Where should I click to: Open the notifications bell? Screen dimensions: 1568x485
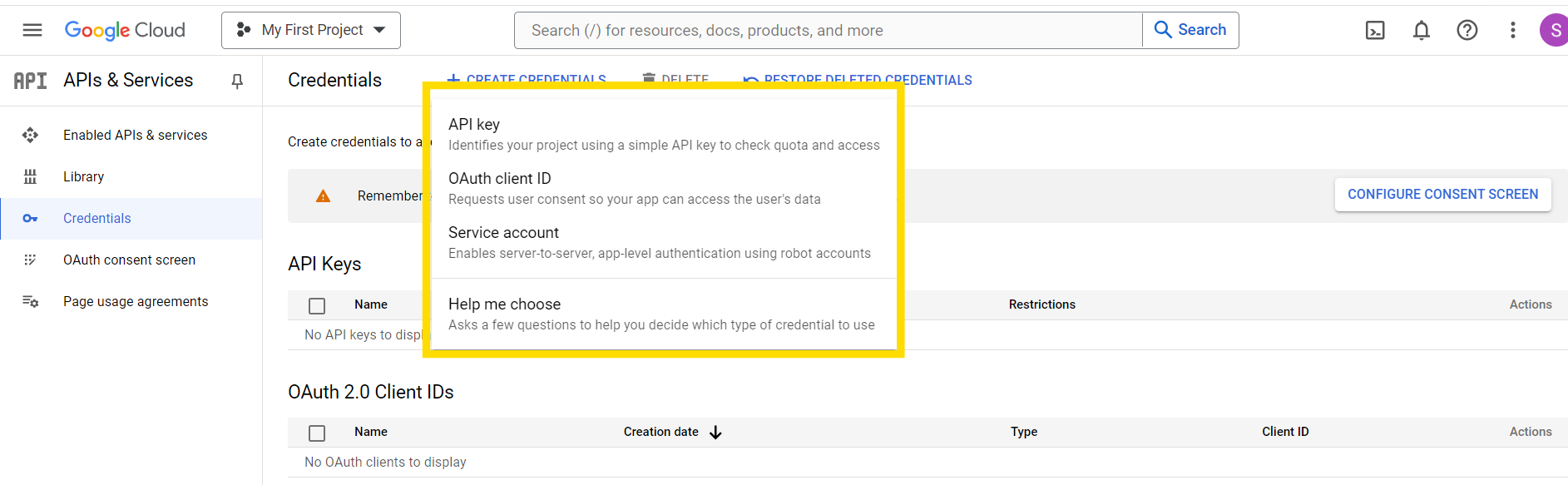tap(1422, 31)
